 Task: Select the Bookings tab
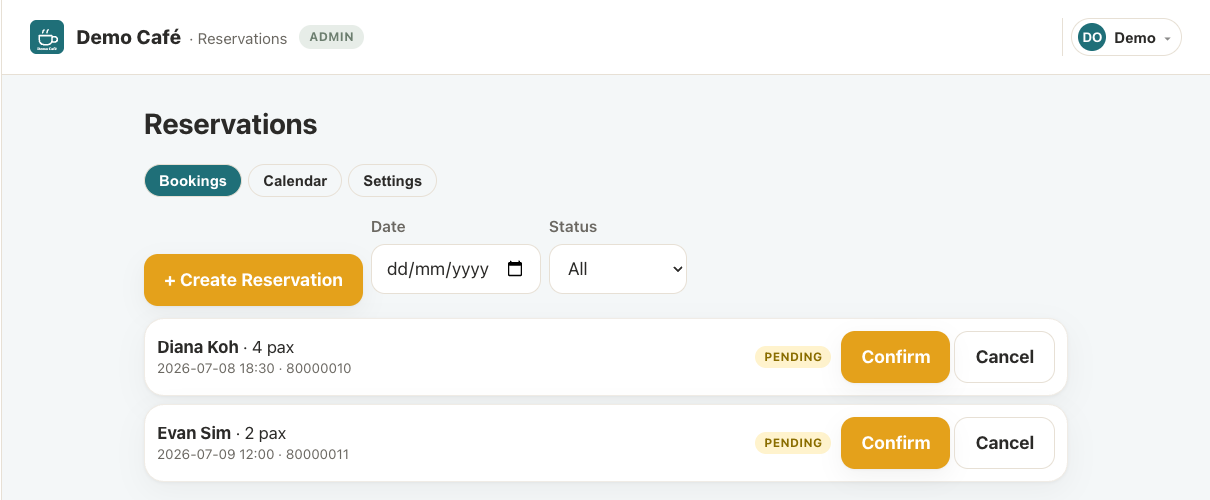click(193, 180)
